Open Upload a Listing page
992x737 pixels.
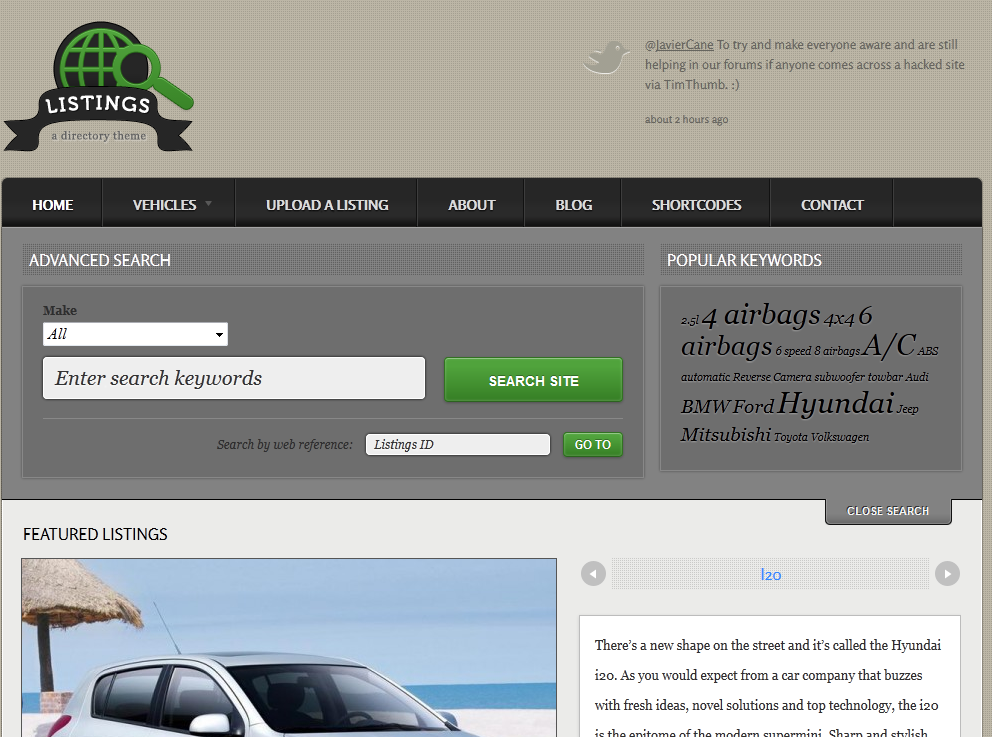(x=327, y=205)
